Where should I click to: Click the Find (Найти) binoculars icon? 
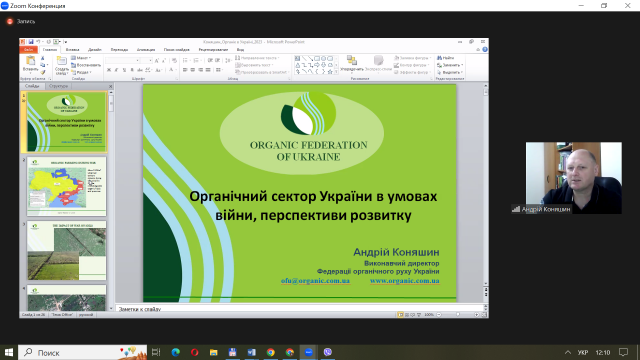pos(440,58)
